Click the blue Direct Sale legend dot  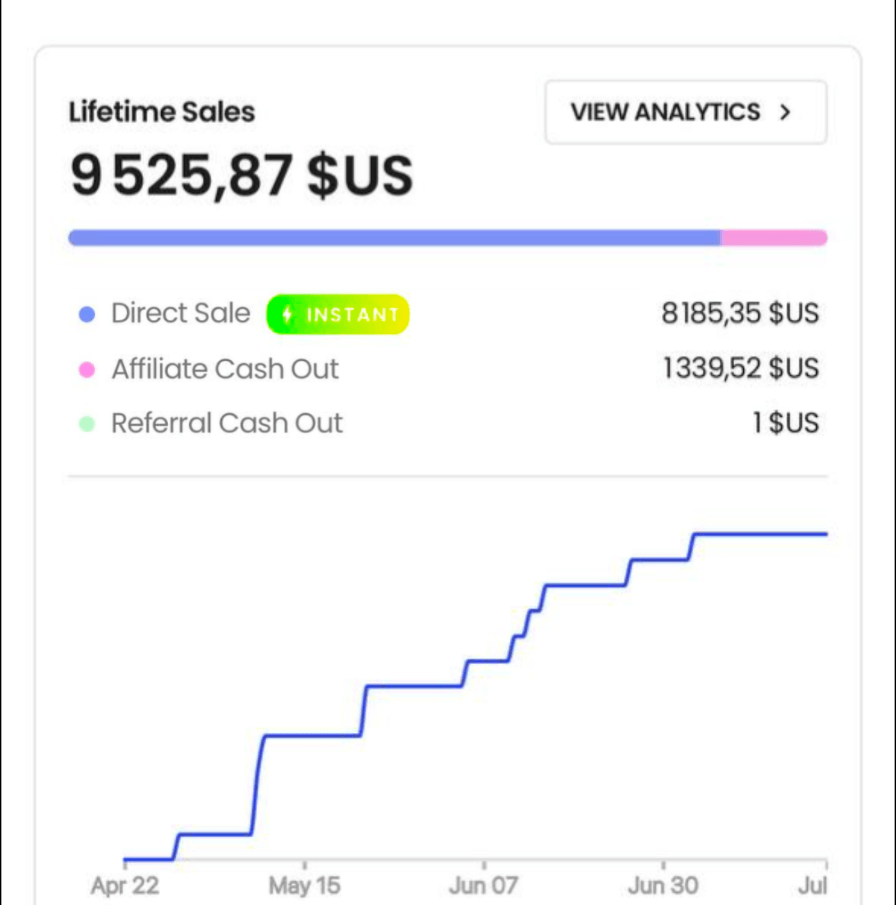(x=87, y=315)
